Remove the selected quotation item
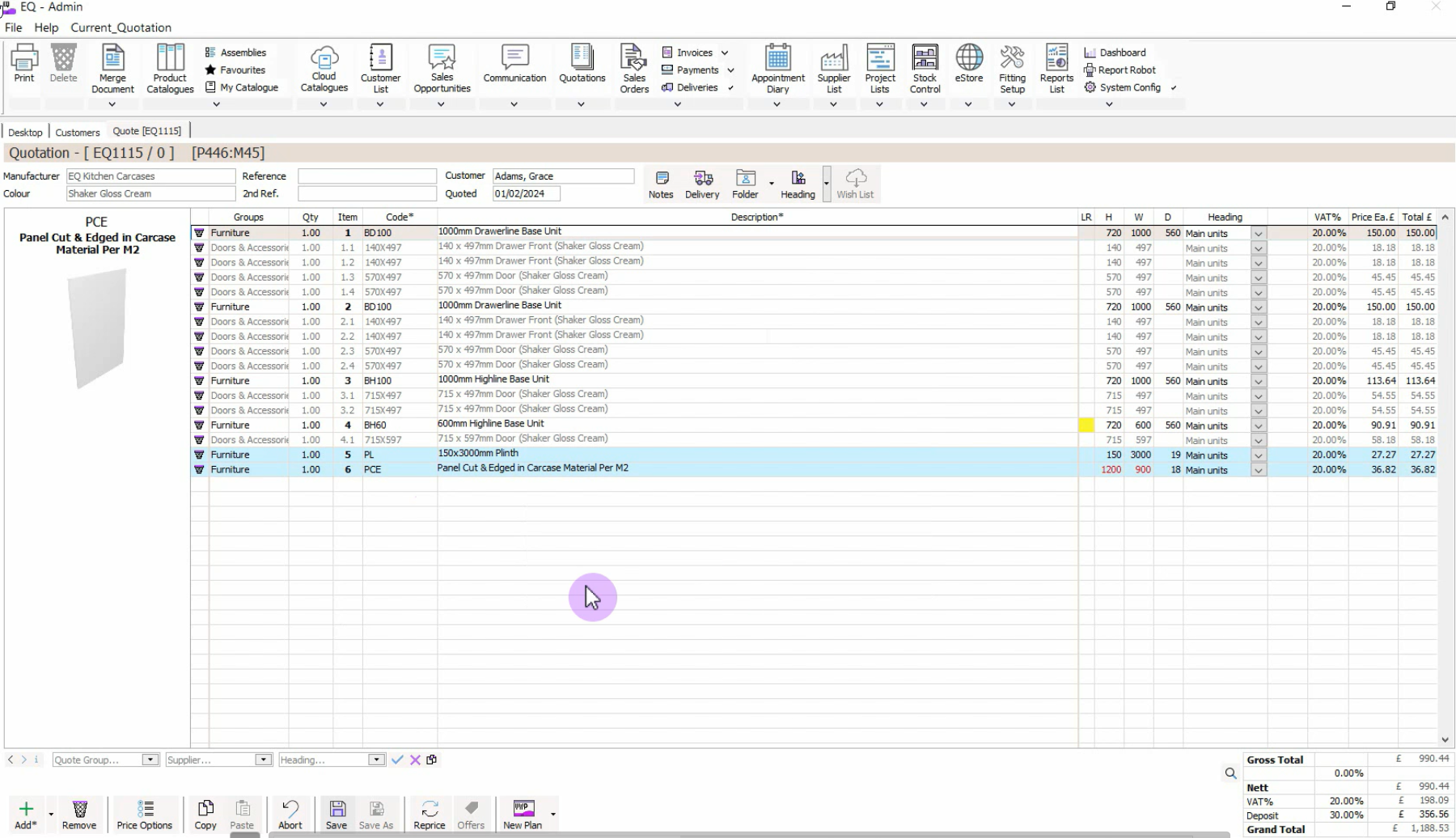This screenshot has height=838, width=1456. click(x=79, y=815)
